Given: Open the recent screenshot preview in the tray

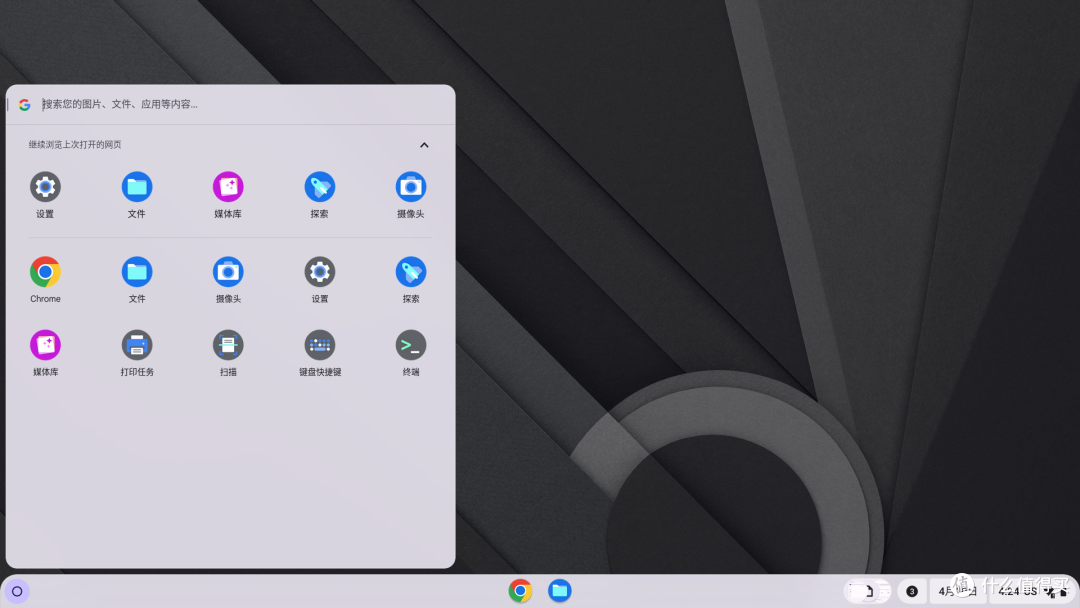Looking at the screenshot, I should [x=868, y=591].
